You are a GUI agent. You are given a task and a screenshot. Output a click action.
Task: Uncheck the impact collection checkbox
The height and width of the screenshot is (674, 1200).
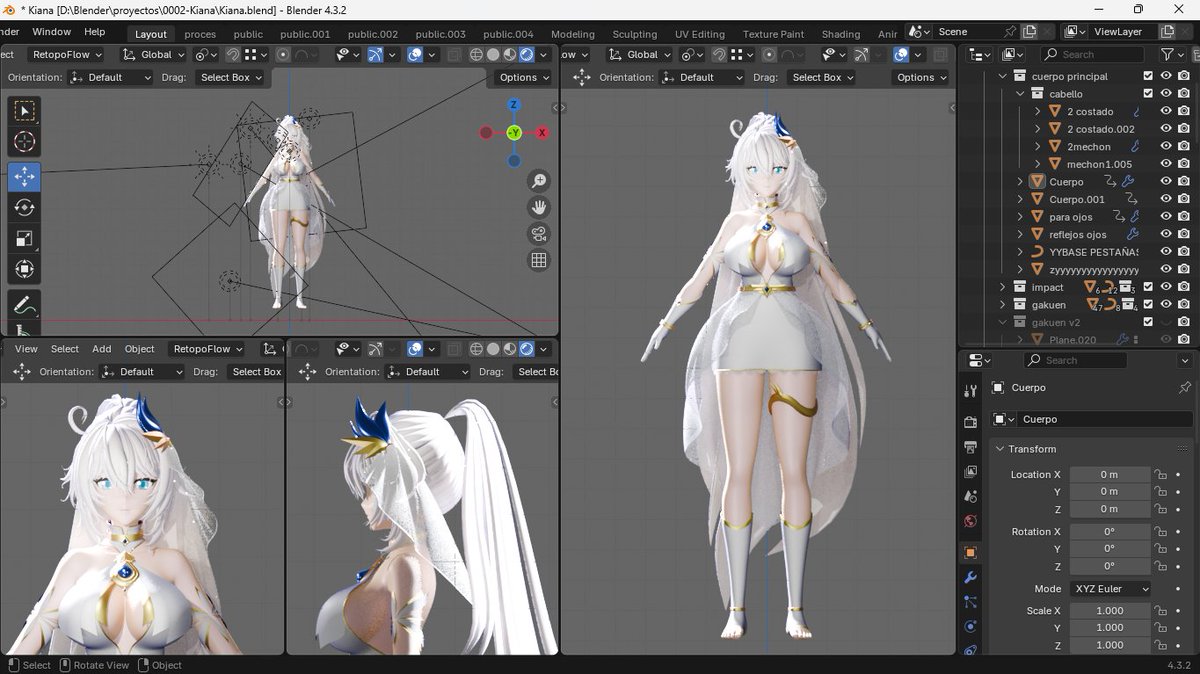(1148, 287)
